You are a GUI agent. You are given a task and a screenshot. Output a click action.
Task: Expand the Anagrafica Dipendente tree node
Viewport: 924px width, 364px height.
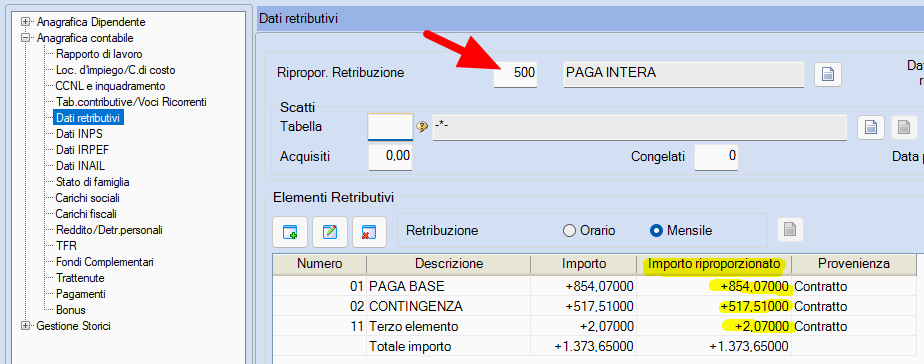point(25,22)
